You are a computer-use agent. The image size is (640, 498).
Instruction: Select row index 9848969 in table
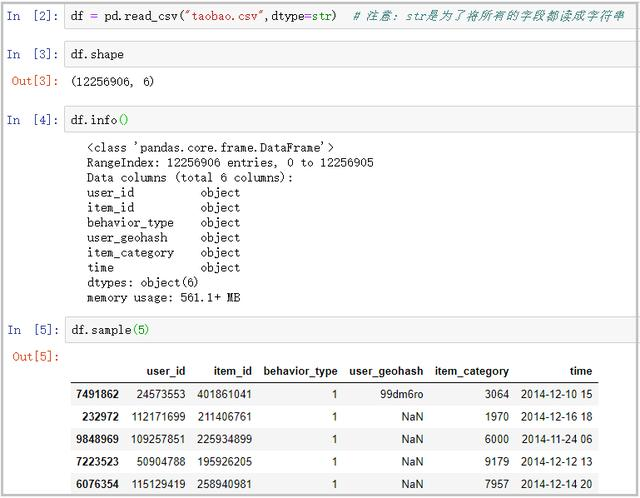[97, 438]
